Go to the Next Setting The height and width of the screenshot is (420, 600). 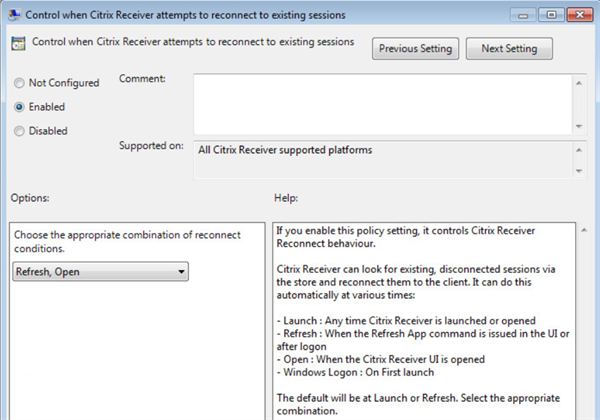509,49
